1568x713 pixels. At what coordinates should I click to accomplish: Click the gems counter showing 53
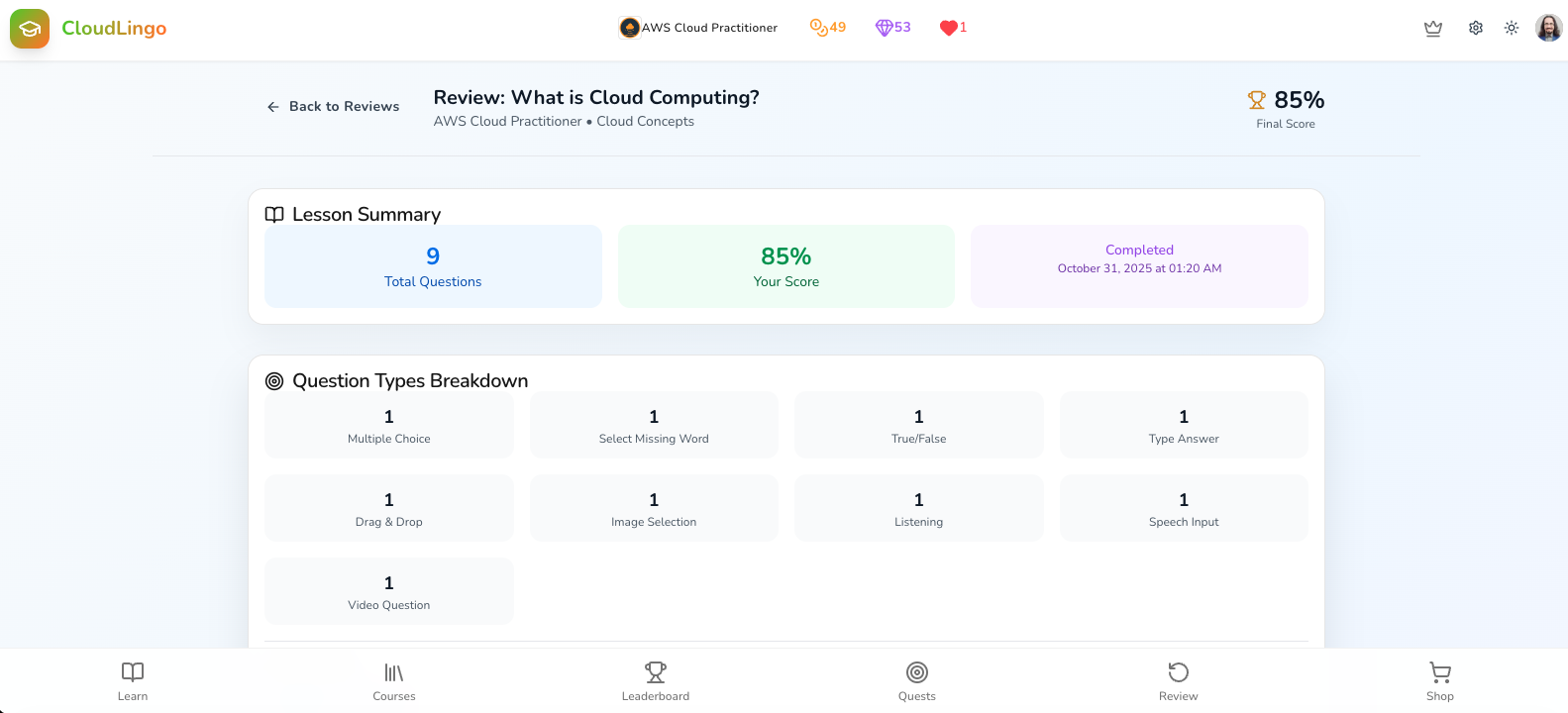[x=893, y=28]
